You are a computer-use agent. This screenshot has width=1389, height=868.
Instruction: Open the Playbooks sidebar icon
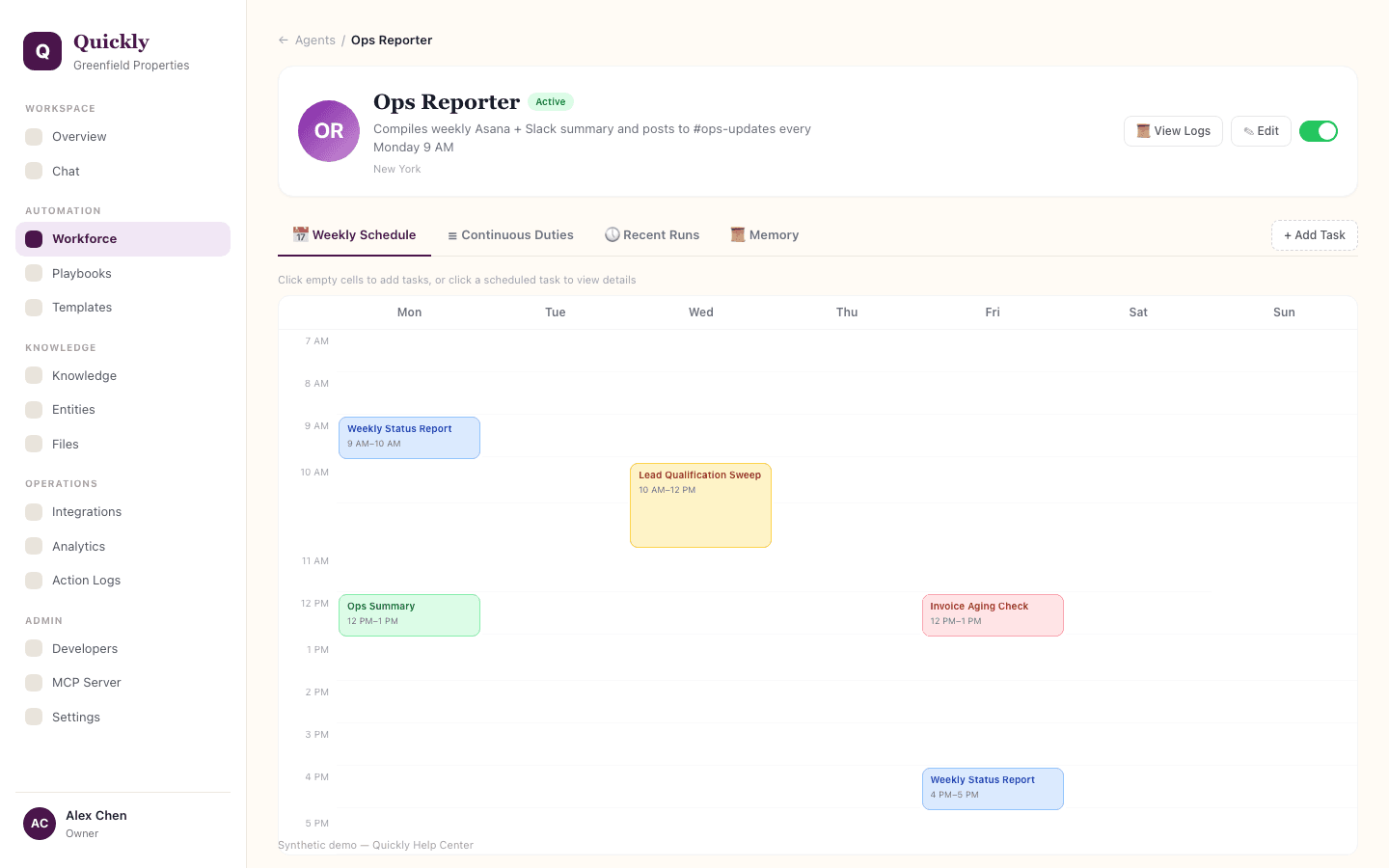tap(34, 273)
